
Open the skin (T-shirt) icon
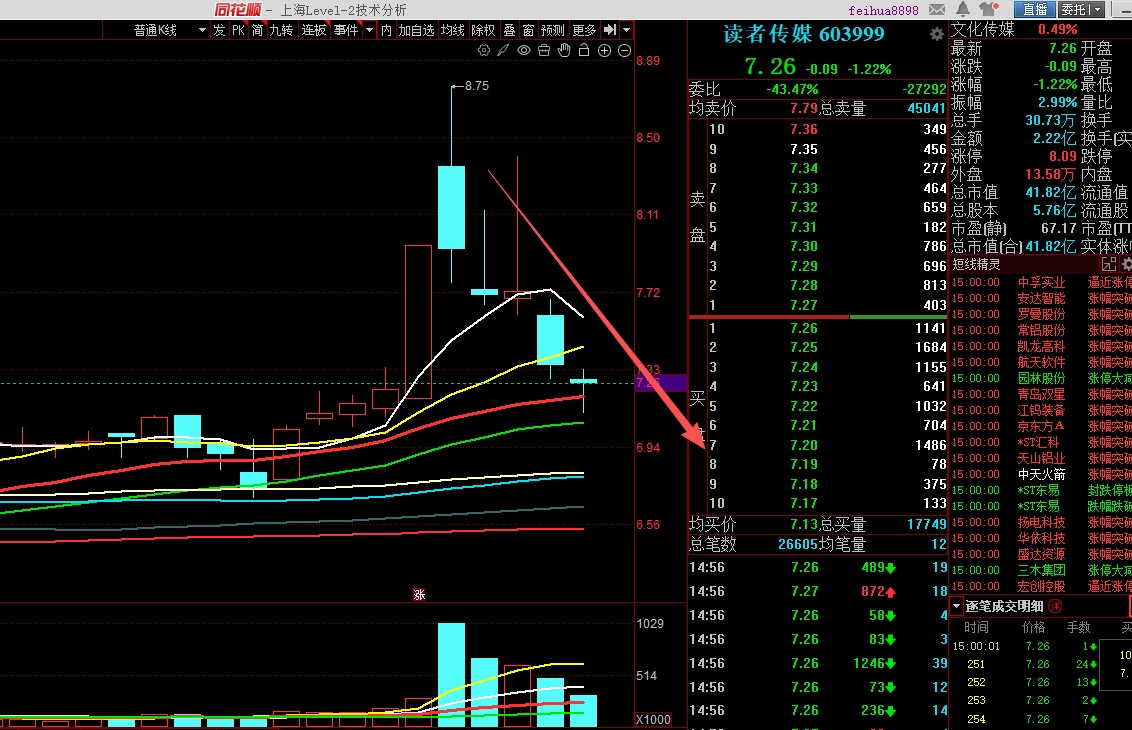pyautogui.click(x=988, y=9)
